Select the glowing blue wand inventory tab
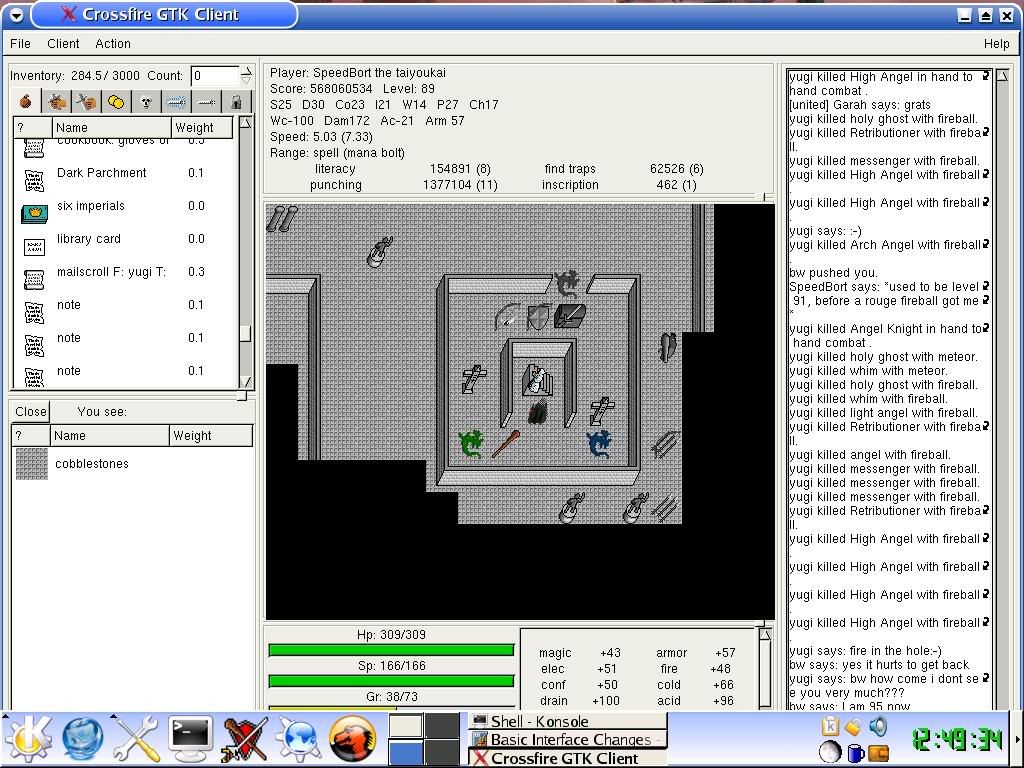Viewport: 1024px width, 768px height. pos(176,101)
